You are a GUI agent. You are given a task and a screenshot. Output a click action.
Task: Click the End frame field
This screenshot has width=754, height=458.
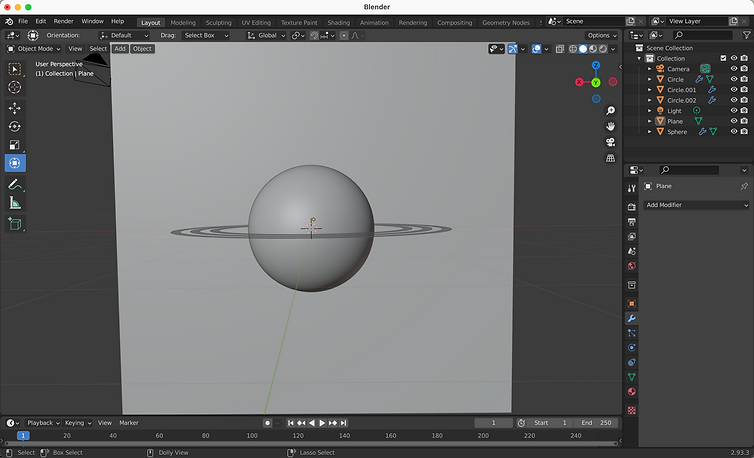pyautogui.click(x=596, y=423)
